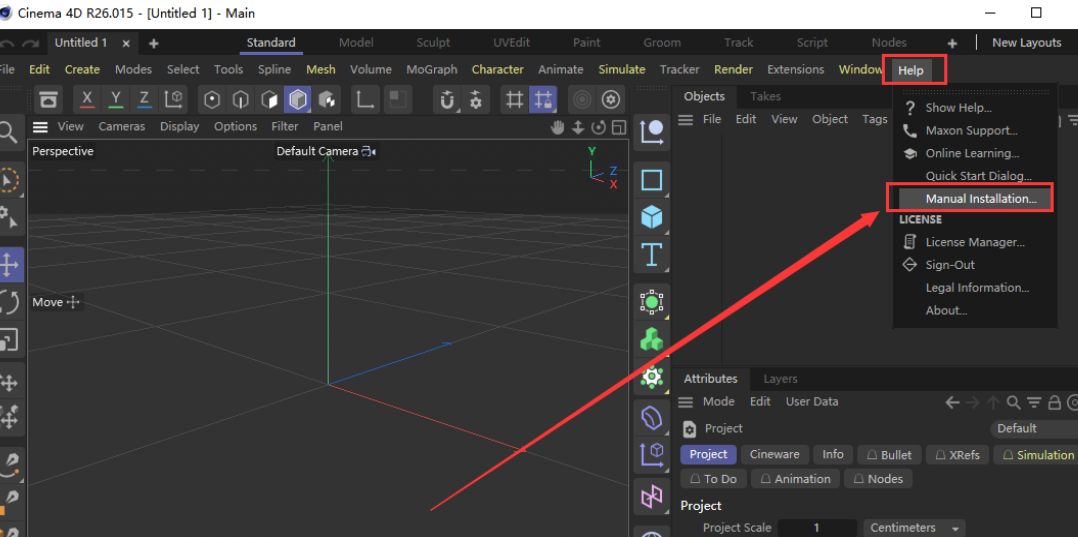Image resolution: width=1078 pixels, height=537 pixels.
Task: Click the Project Scale value field
Action: point(817,528)
